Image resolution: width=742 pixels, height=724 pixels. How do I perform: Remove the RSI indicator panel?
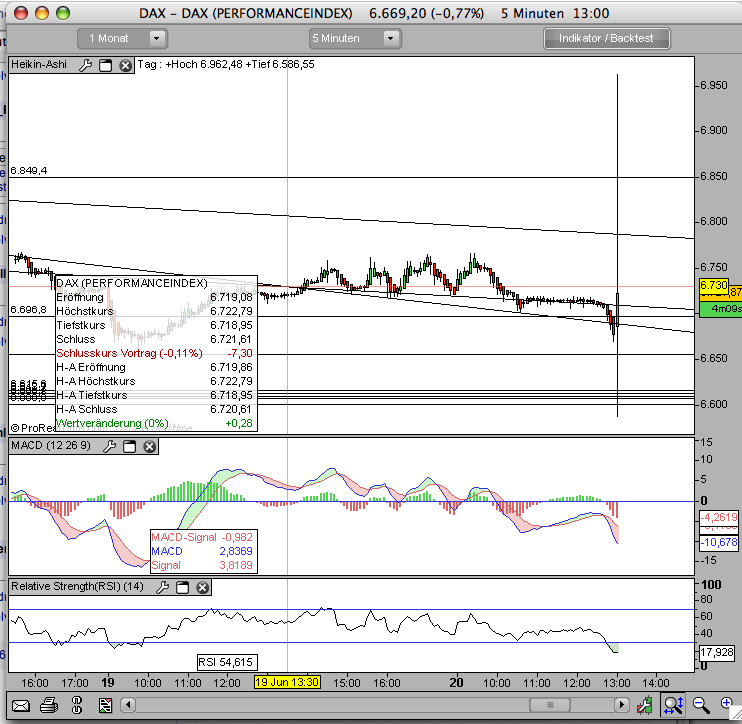[x=203, y=587]
